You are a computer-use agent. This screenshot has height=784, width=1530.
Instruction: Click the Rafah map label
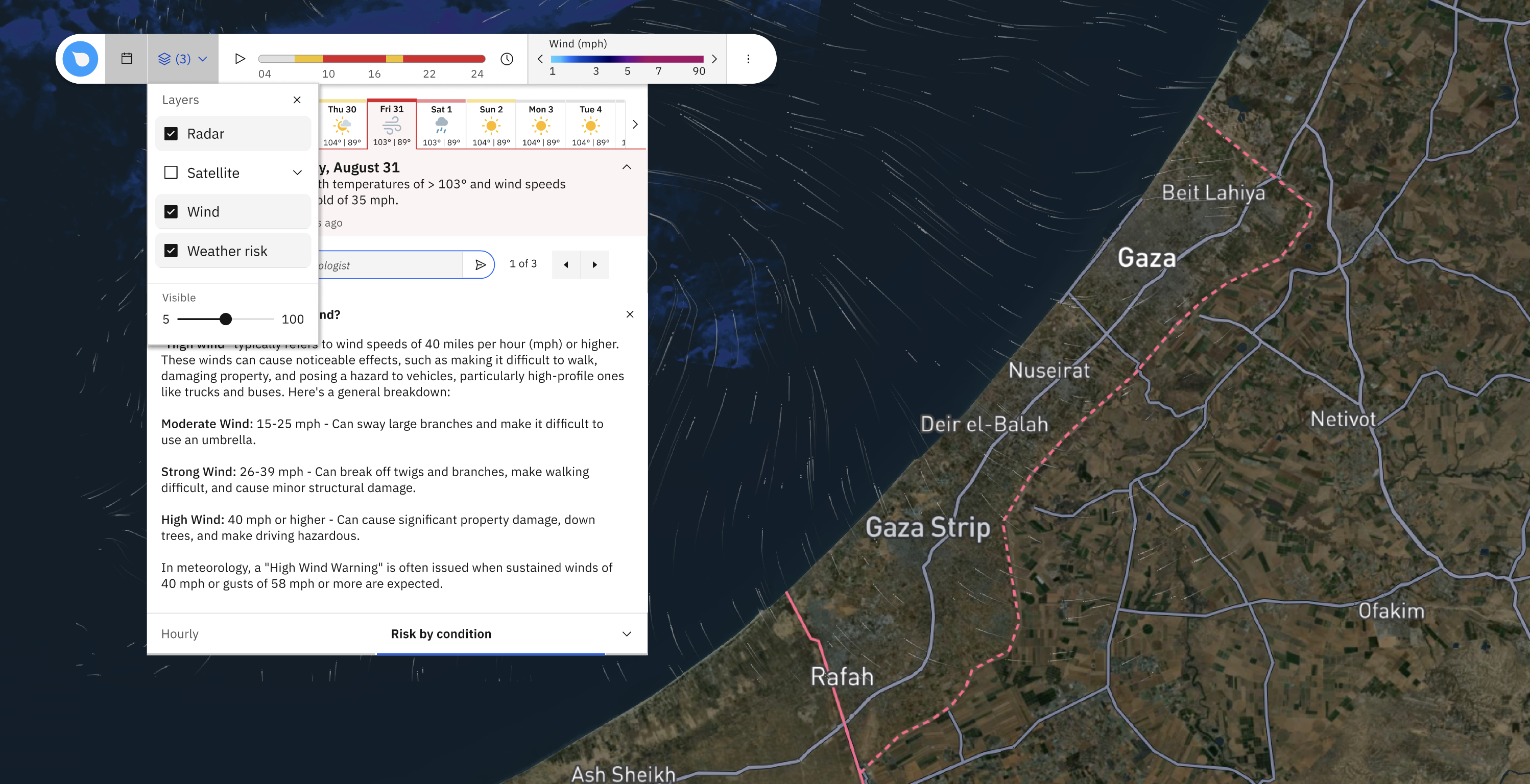[x=842, y=677]
